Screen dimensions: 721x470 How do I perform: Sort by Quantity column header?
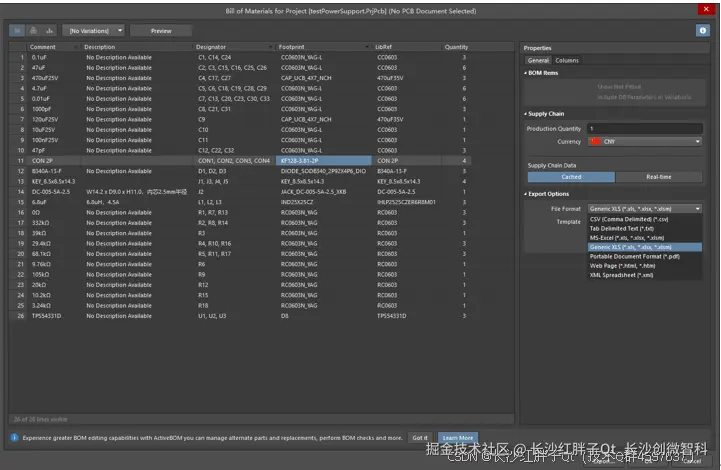(456, 47)
